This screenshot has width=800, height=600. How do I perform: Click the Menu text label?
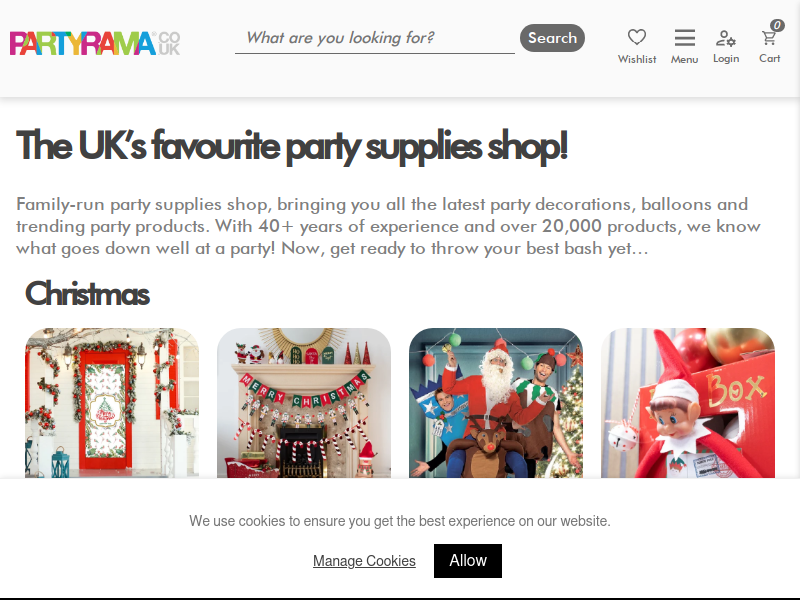tap(685, 59)
